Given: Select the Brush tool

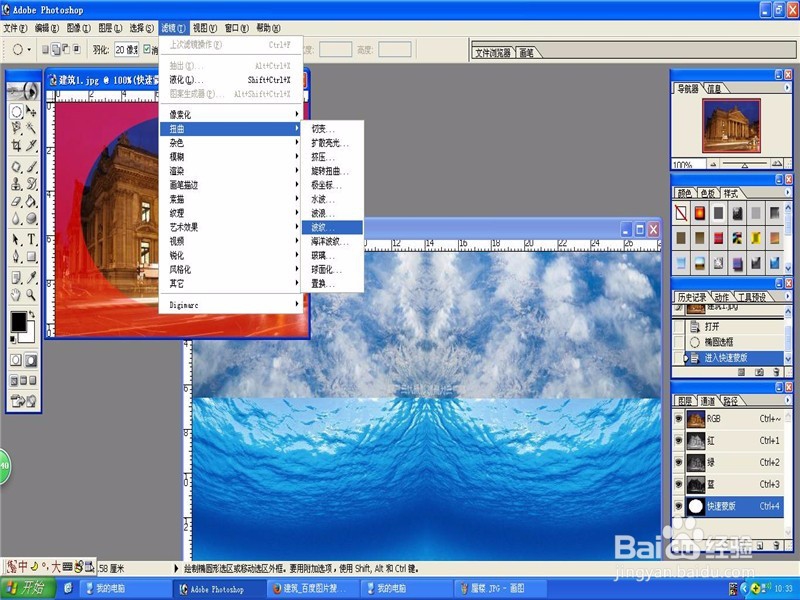Looking at the screenshot, I should pyautogui.click(x=31, y=167).
